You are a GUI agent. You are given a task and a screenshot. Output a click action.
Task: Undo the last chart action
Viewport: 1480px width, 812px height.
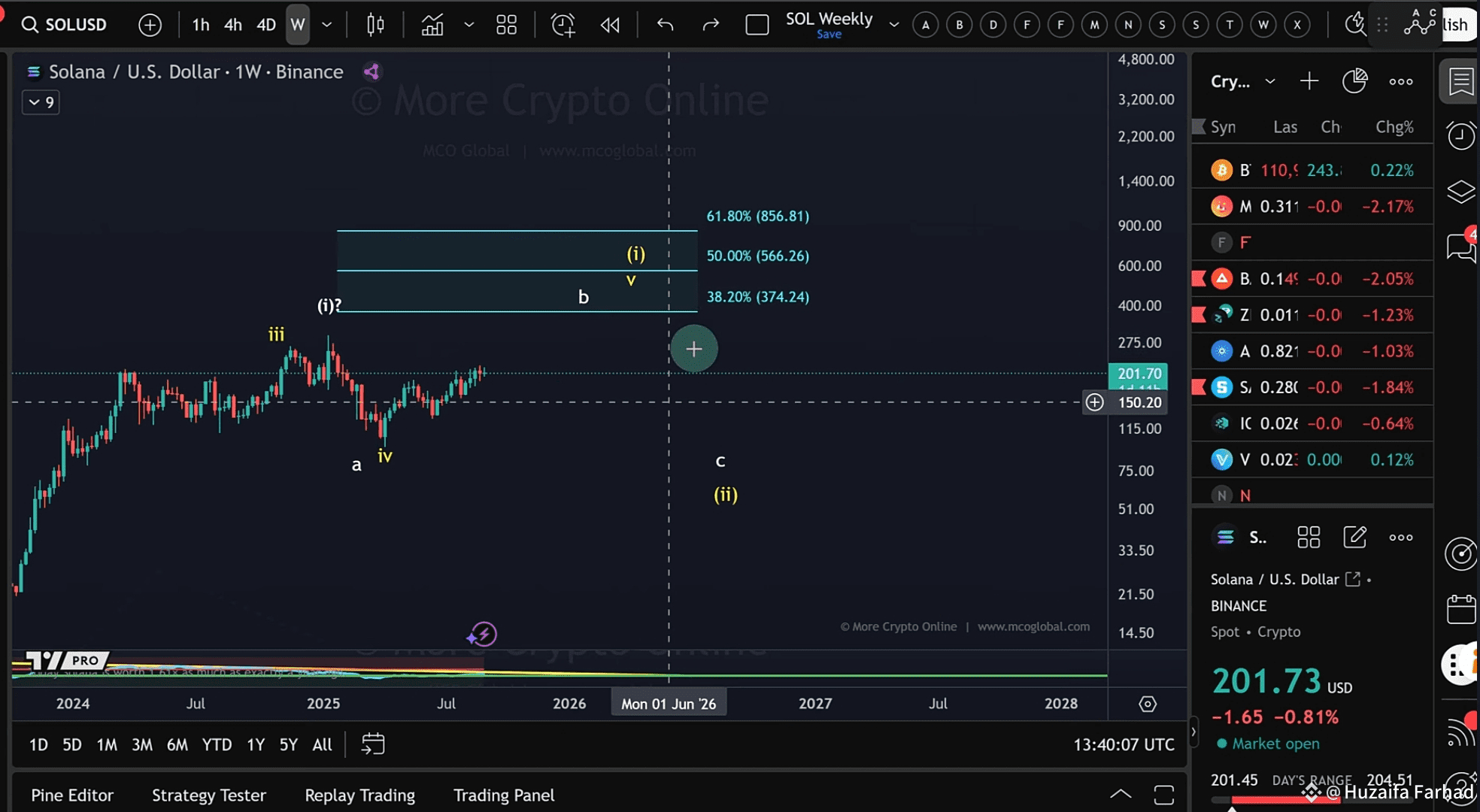coord(665,25)
